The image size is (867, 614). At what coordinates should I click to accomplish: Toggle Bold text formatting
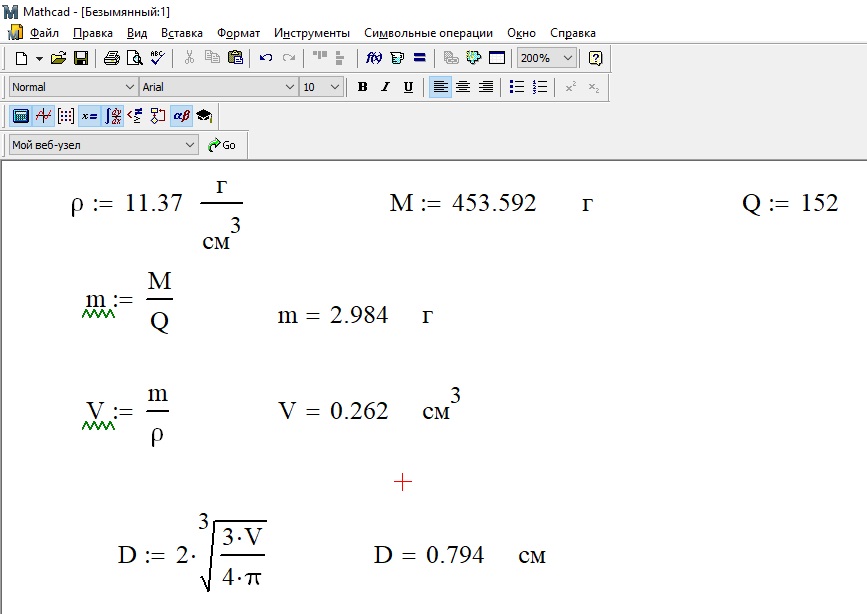click(x=363, y=87)
